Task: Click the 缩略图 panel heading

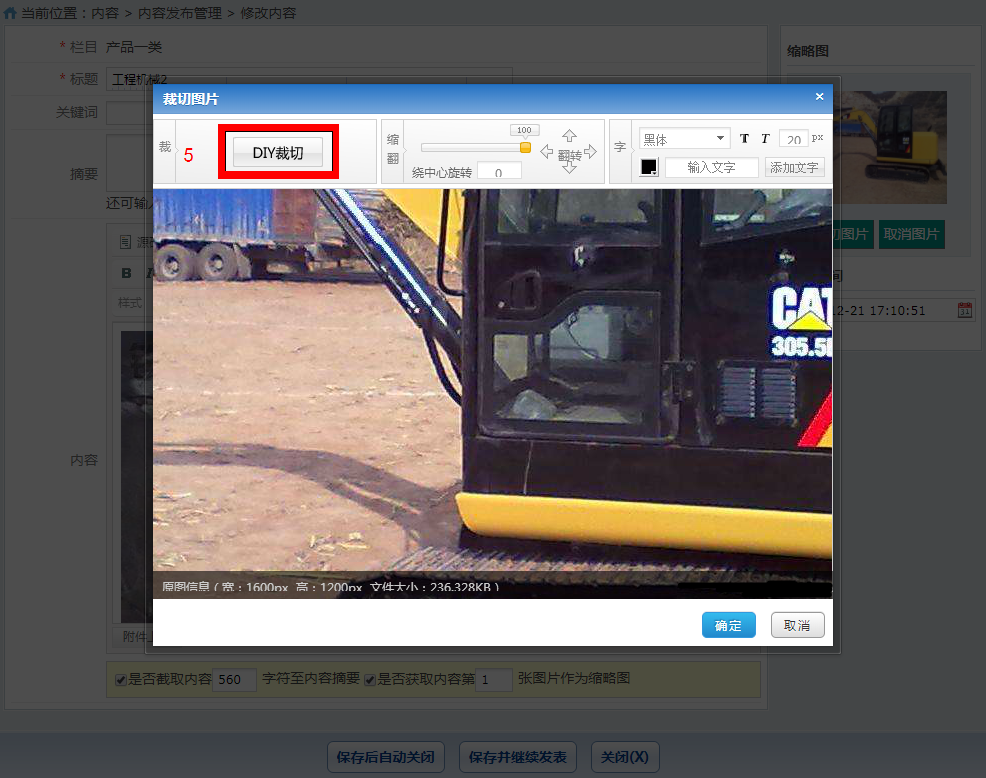Action: coord(807,51)
